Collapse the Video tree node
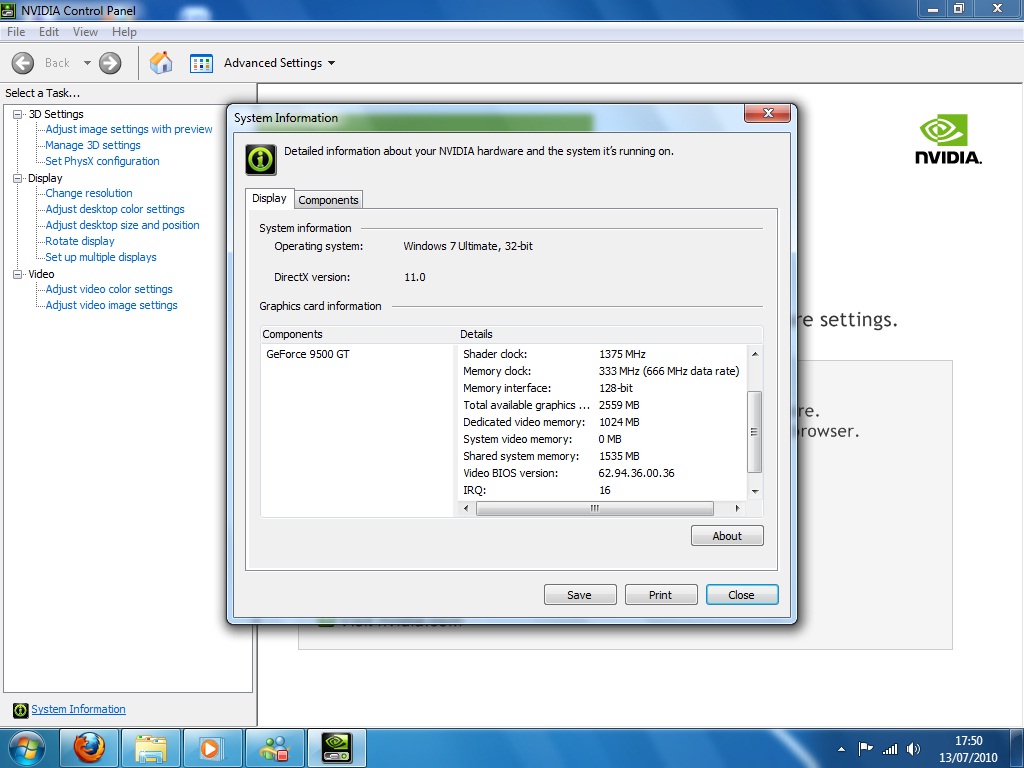1024x768 pixels. (18, 274)
